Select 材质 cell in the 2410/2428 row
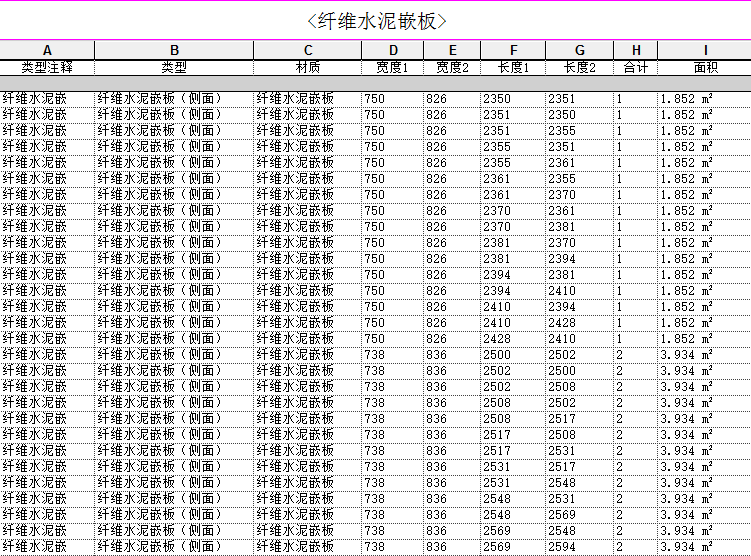The image size is (751, 556). point(307,323)
